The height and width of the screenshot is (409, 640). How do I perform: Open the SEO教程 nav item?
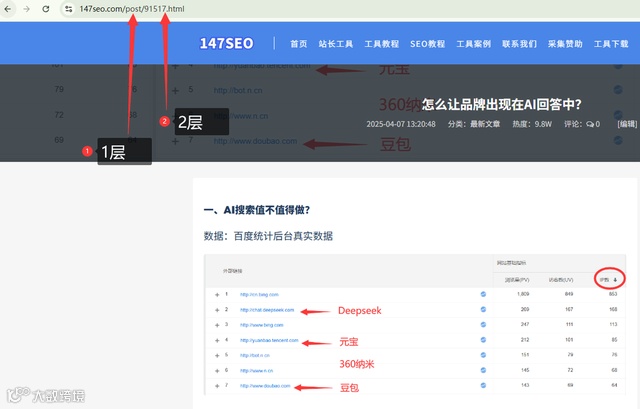pyautogui.click(x=427, y=44)
